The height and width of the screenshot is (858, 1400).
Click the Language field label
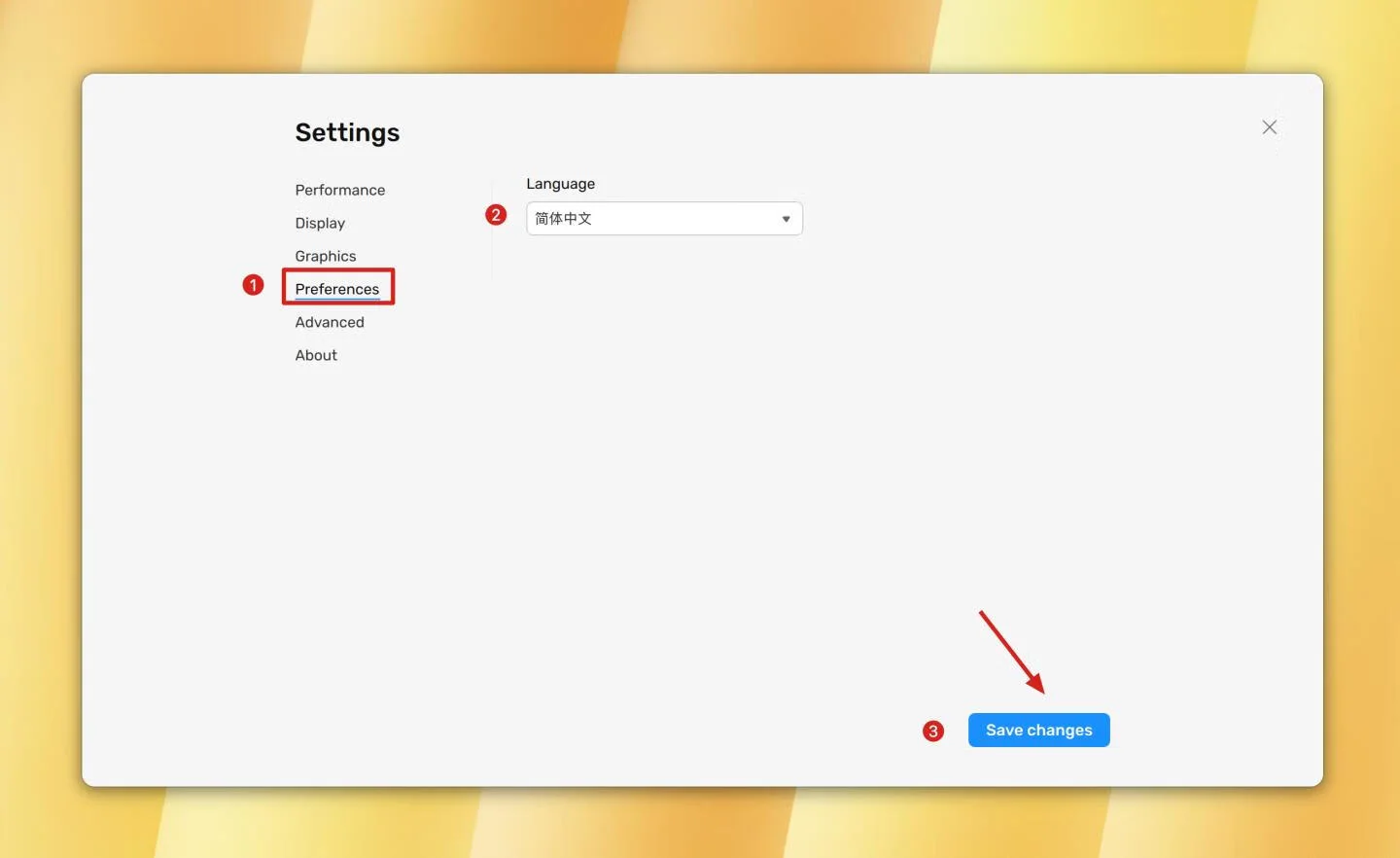point(560,184)
